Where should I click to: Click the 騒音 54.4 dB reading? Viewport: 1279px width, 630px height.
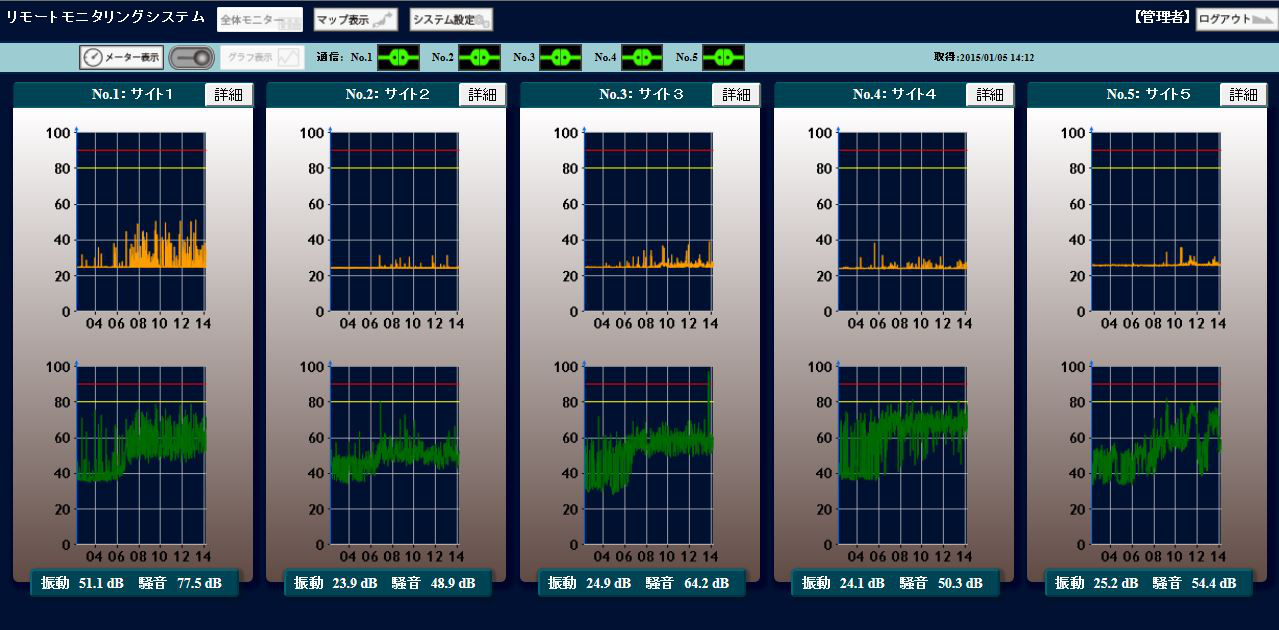pos(1195,583)
